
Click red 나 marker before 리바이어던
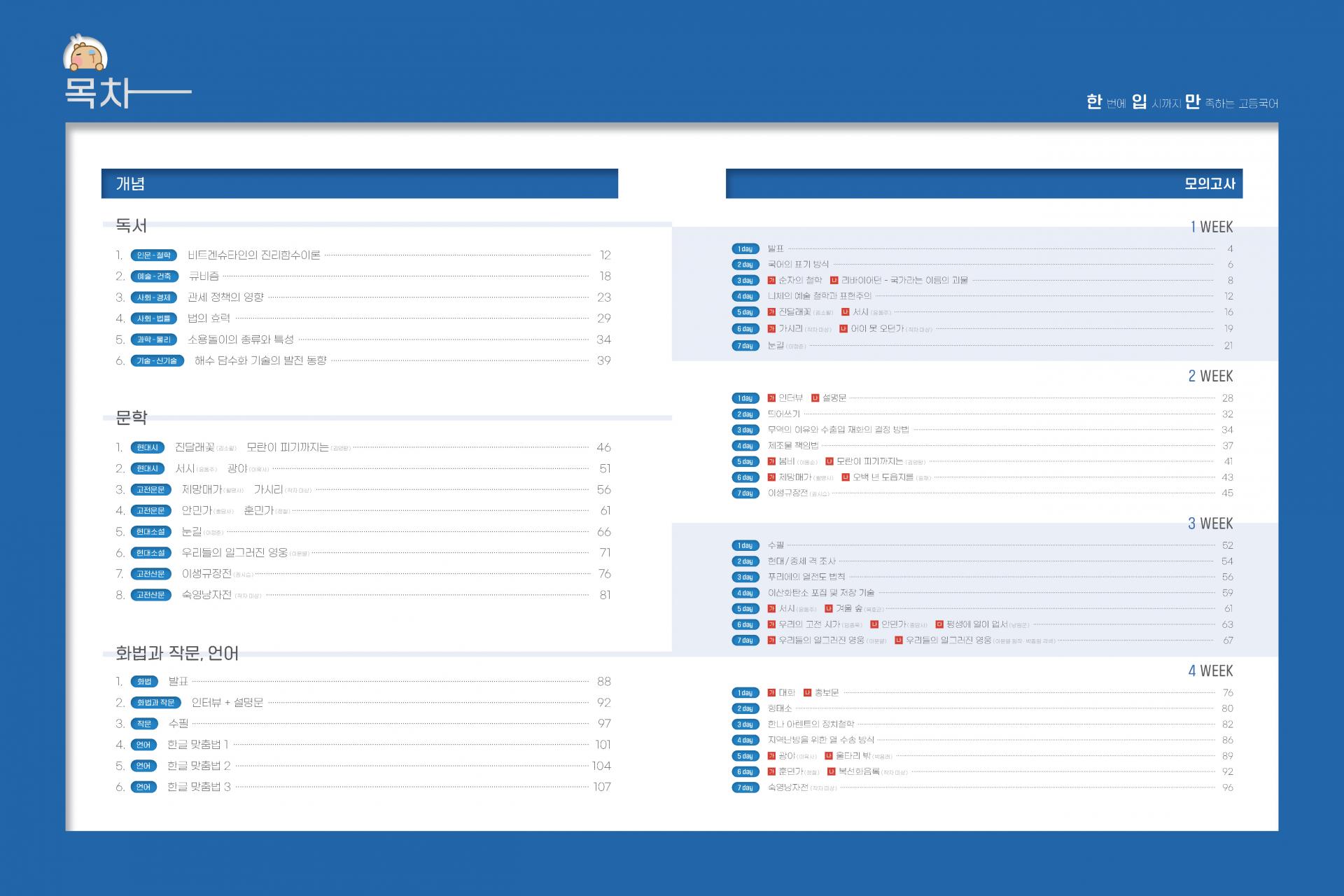[x=834, y=281]
